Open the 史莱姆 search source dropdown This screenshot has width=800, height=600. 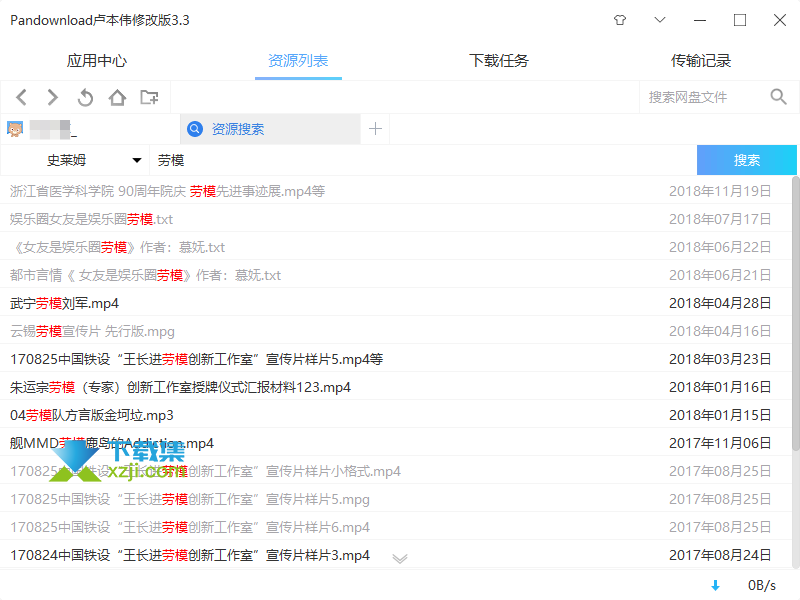coord(75,160)
